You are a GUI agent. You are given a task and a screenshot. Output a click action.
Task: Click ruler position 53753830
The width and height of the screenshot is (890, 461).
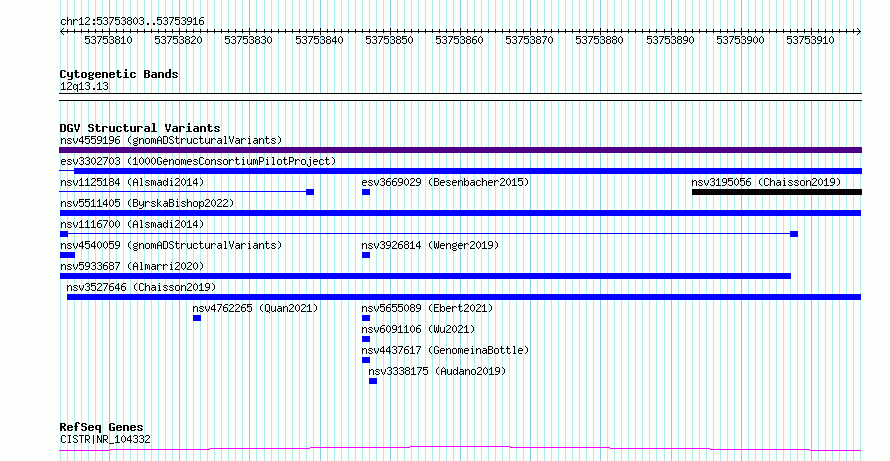[x=248, y=40]
